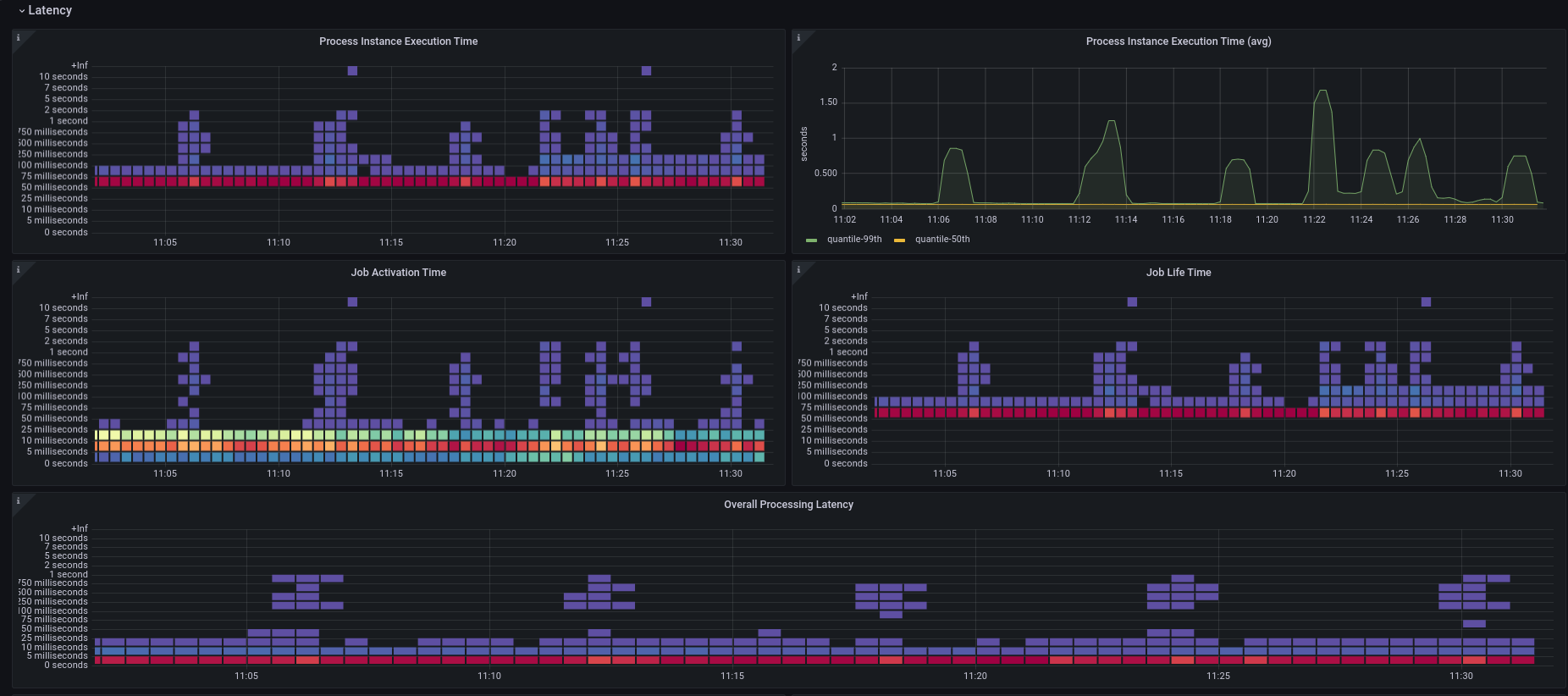Viewport: 1568px width, 696px height.
Task: Click the 11:10 label on Overall Processing Latency axis
Action: [x=489, y=677]
